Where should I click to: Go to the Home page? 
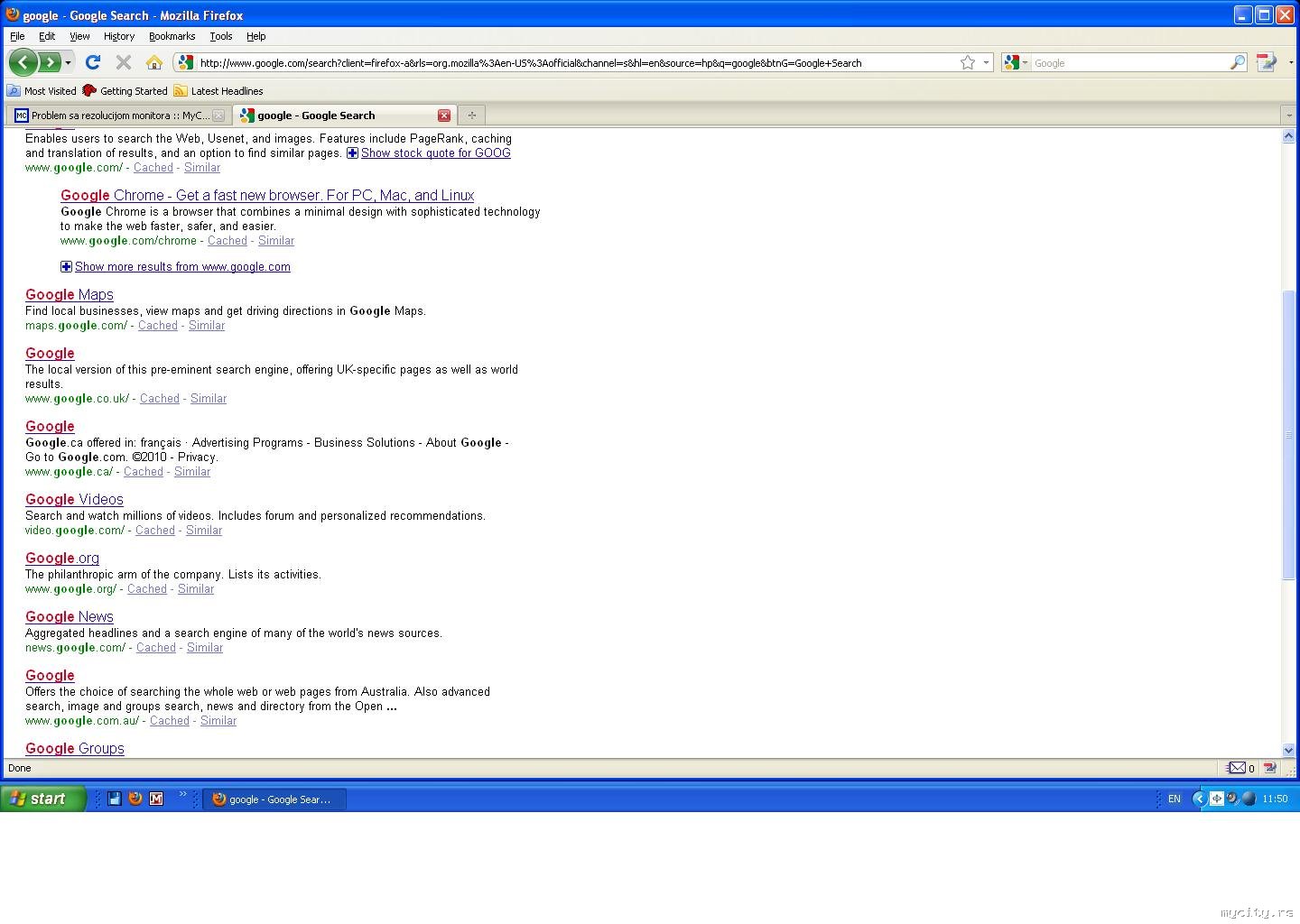[x=154, y=62]
